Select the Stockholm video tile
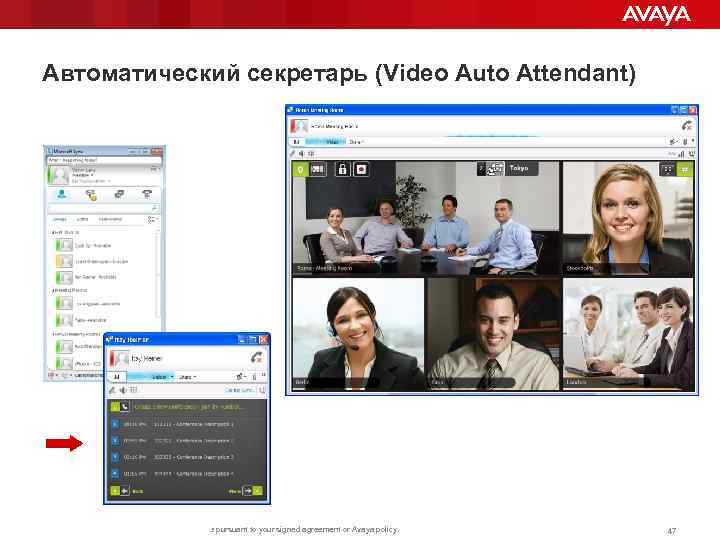Image resolution: width=720 pixels, height=540 pixels. tap(628, 218)
